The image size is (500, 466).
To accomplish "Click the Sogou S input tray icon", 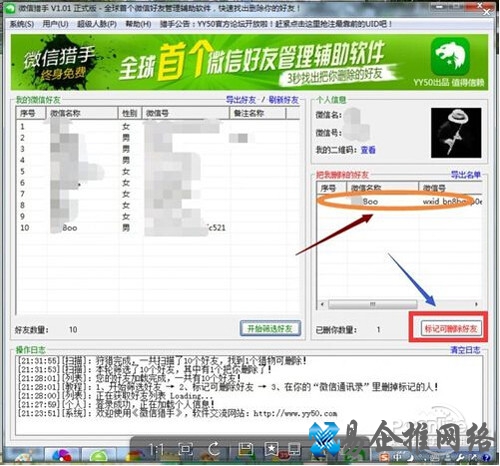I will tap(385, 457).
